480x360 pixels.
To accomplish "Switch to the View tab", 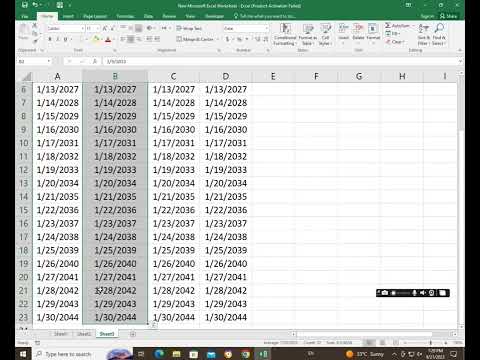I will pyautogui.click(x=190, y=16).
